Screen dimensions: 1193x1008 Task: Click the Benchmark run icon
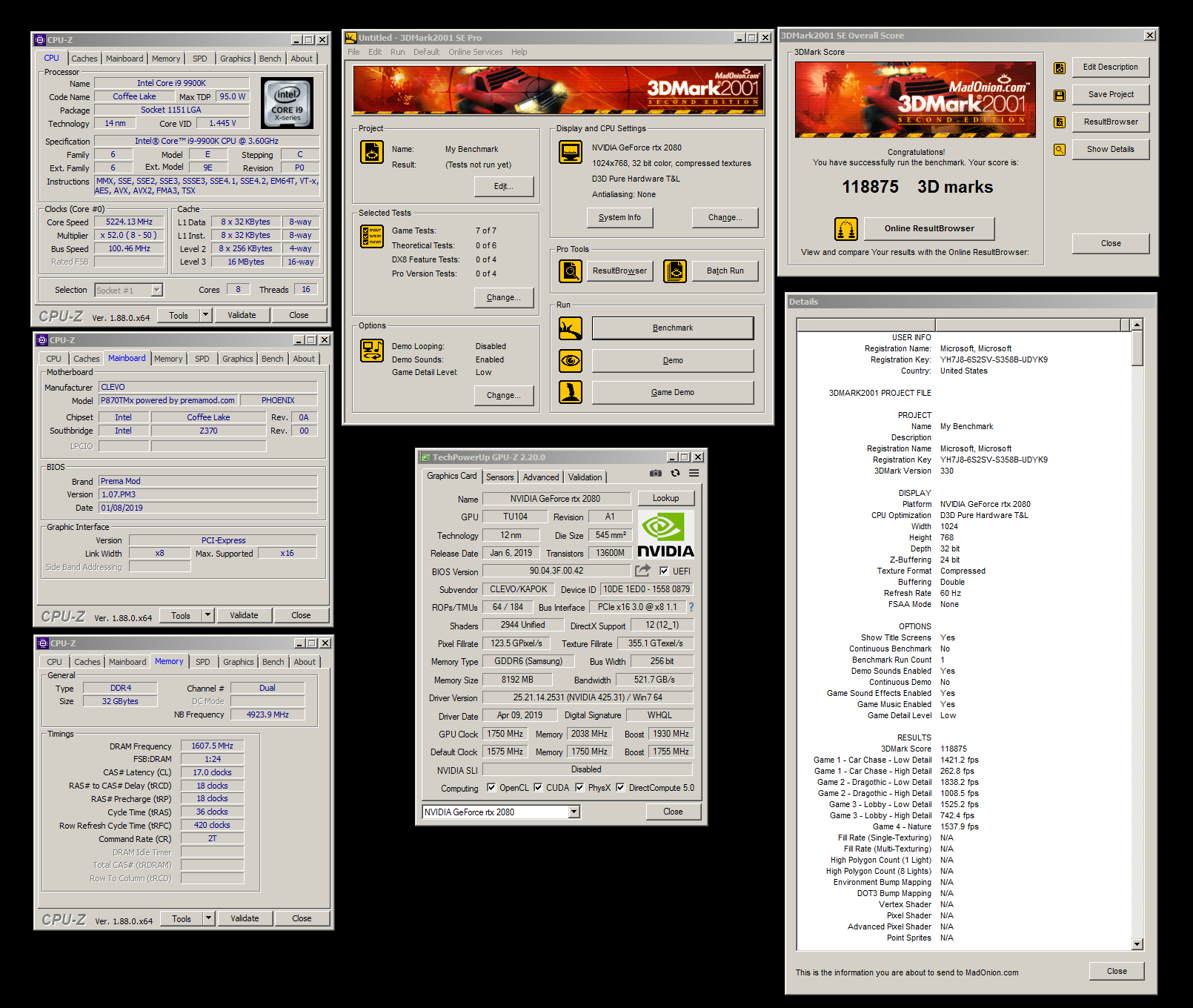point(571,328)
